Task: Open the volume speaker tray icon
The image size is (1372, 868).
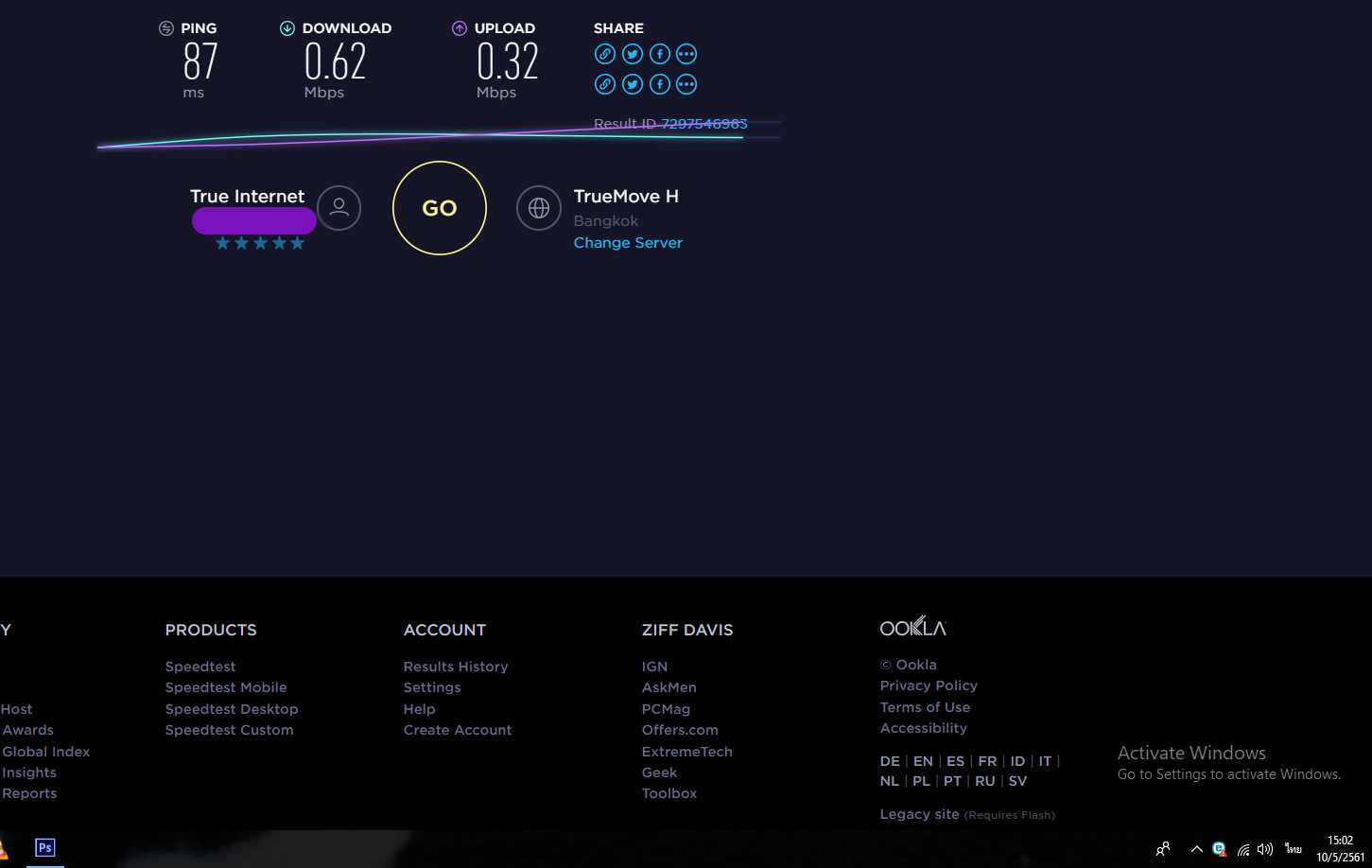Action: pos(1265,849)
